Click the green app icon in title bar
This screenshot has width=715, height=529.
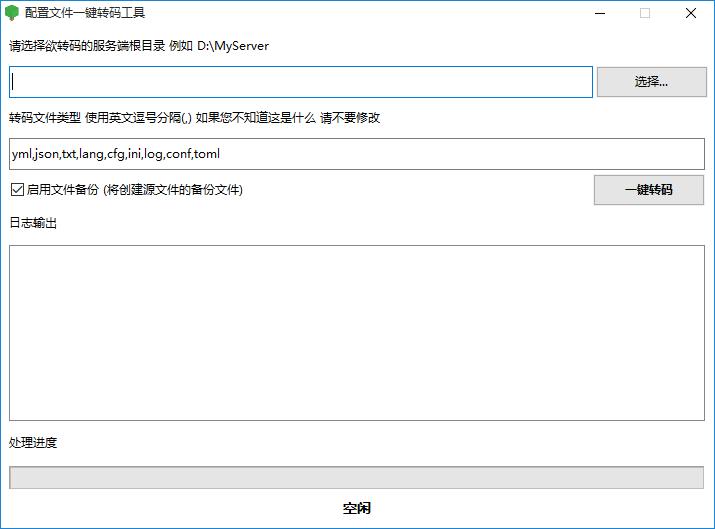(11, 13)
